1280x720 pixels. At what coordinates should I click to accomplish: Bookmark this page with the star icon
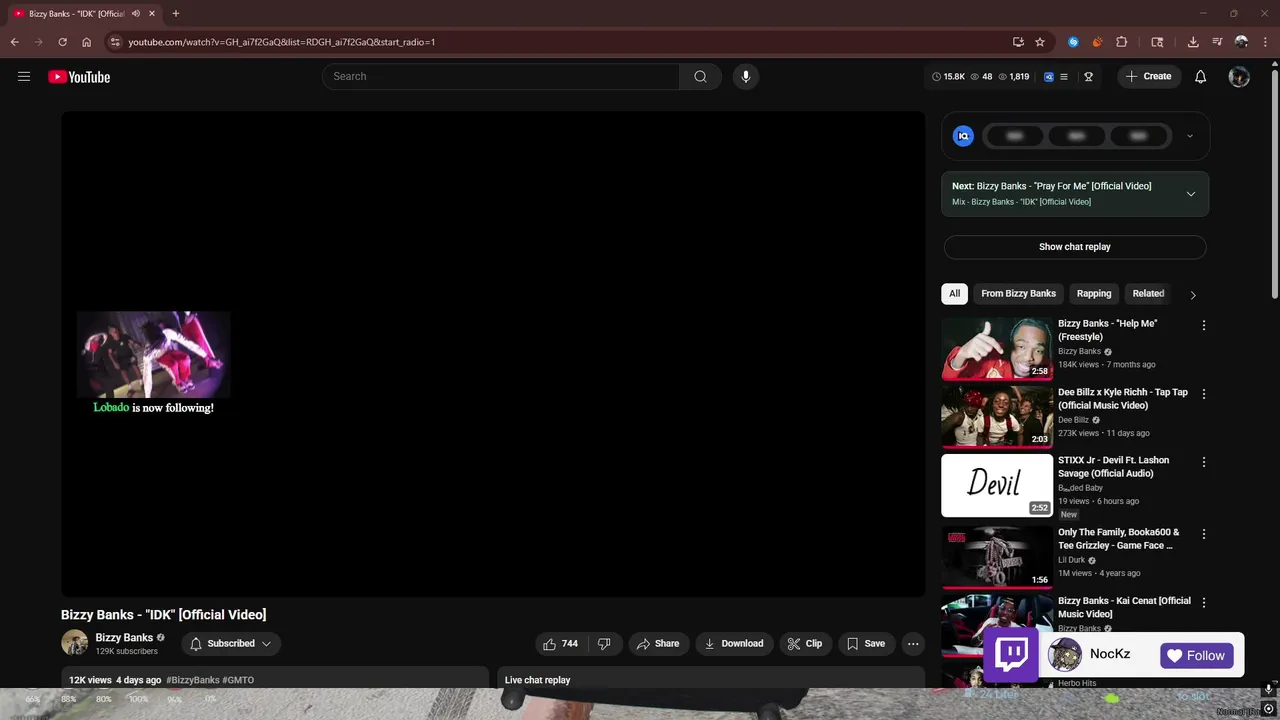1040,42
